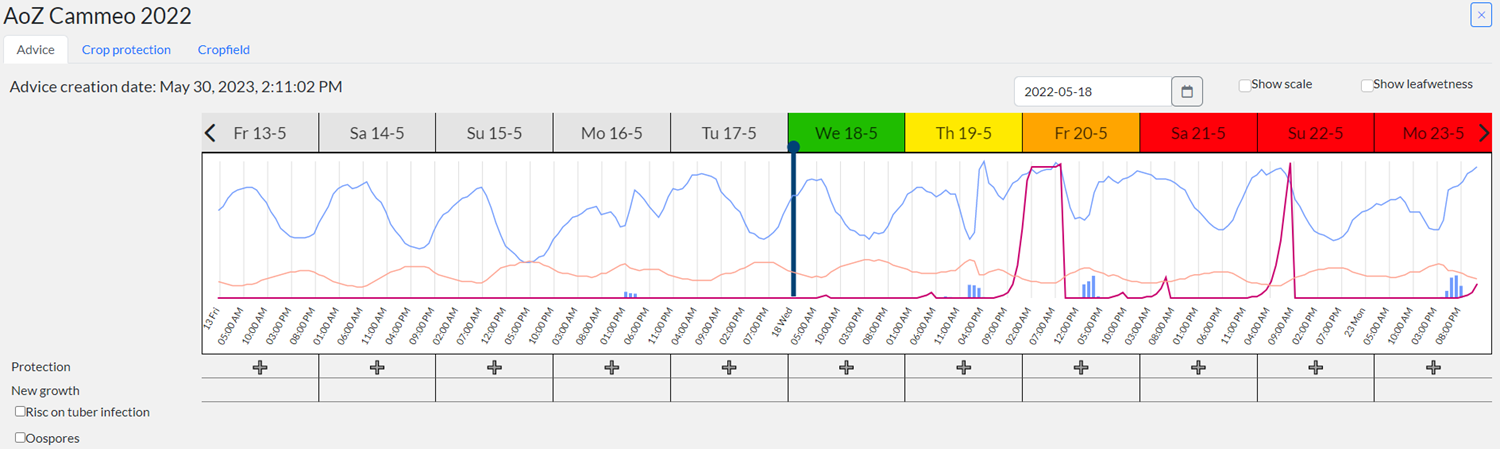Image resolution: width=1500 pixels, height=449 pixels.
Task: Select the Sa 14-5 day header
Action: [x=377, y=133]
